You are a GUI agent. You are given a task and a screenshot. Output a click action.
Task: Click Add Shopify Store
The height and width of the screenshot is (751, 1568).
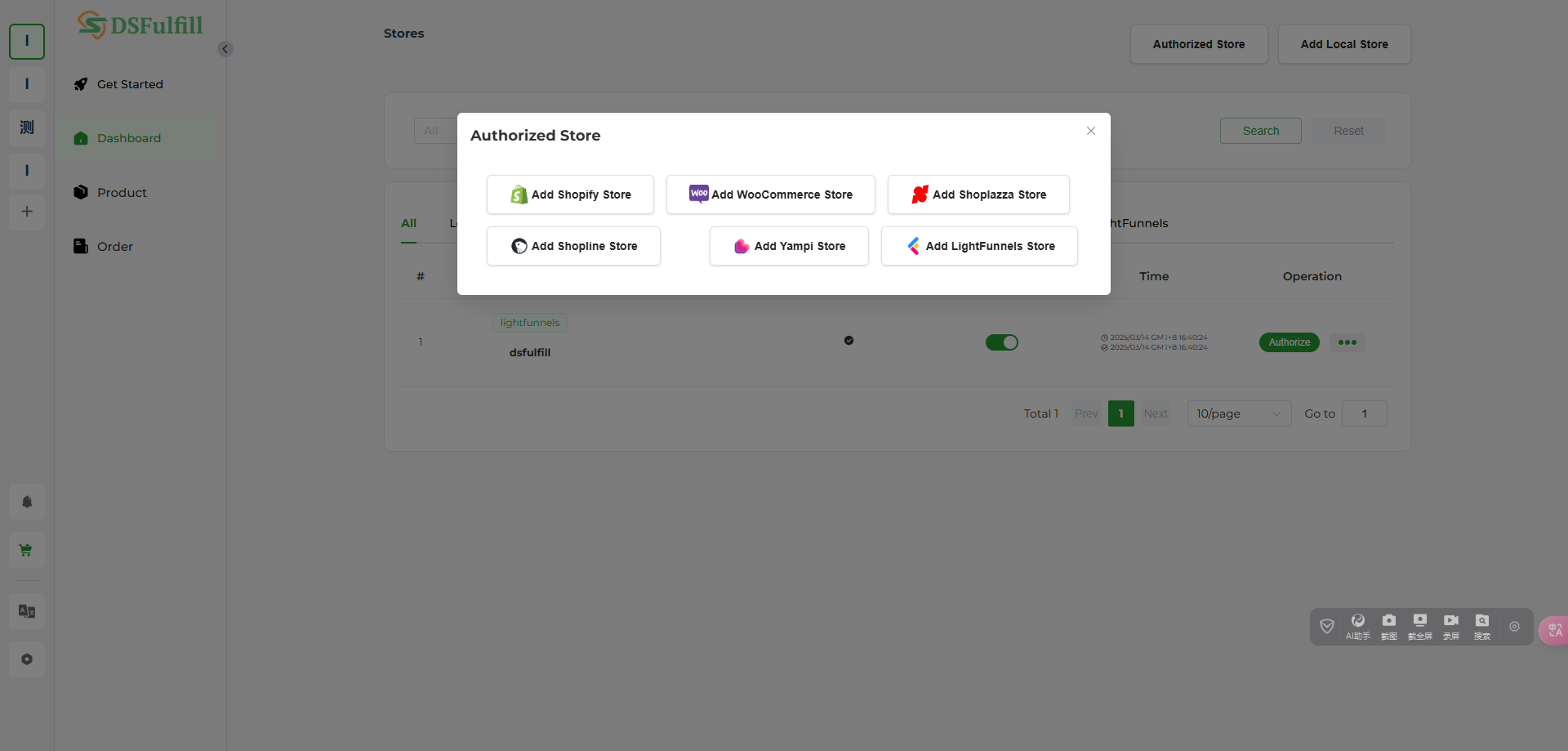(x=570, y=194)
